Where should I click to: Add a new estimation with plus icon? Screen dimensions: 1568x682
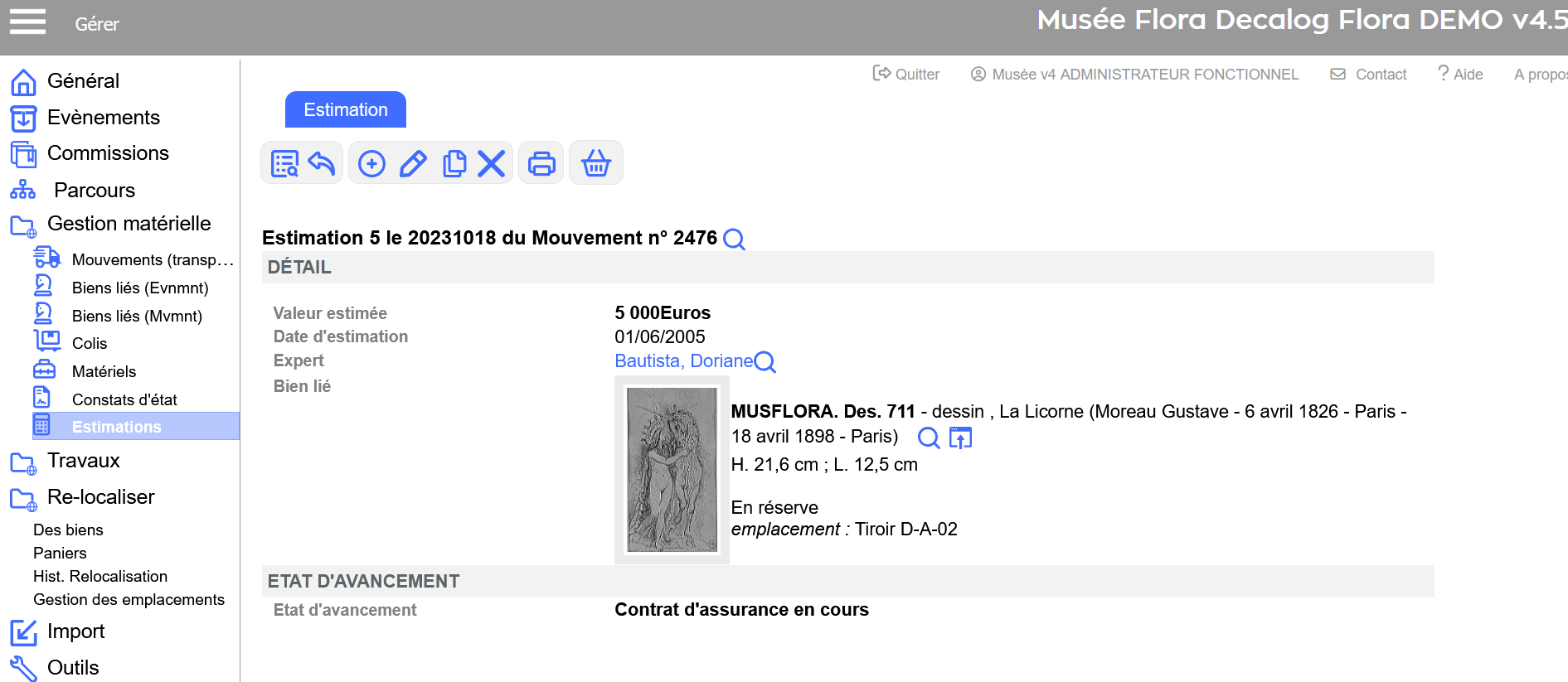tap(371, 163)
